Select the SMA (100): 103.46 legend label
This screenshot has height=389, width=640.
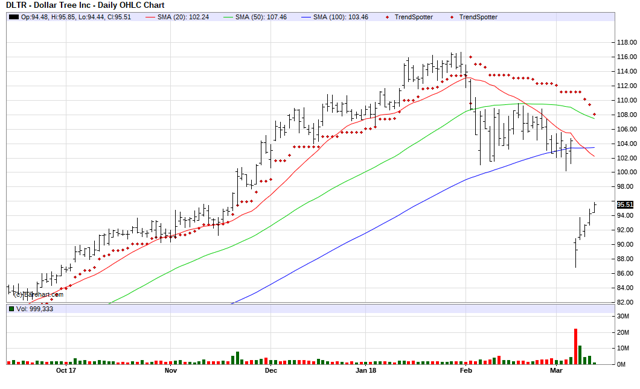point(341,17)
